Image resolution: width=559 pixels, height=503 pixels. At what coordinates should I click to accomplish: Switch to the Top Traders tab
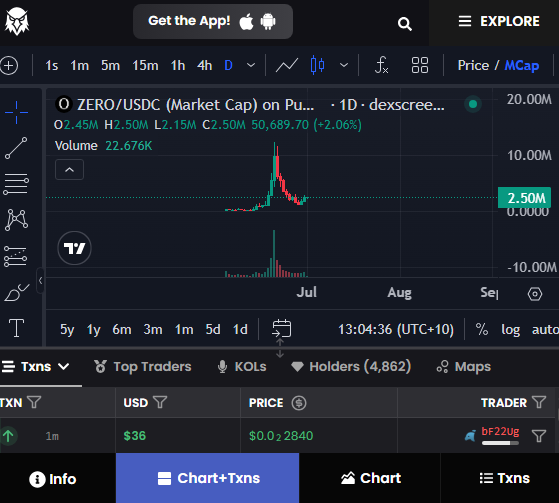click(142, 366)
